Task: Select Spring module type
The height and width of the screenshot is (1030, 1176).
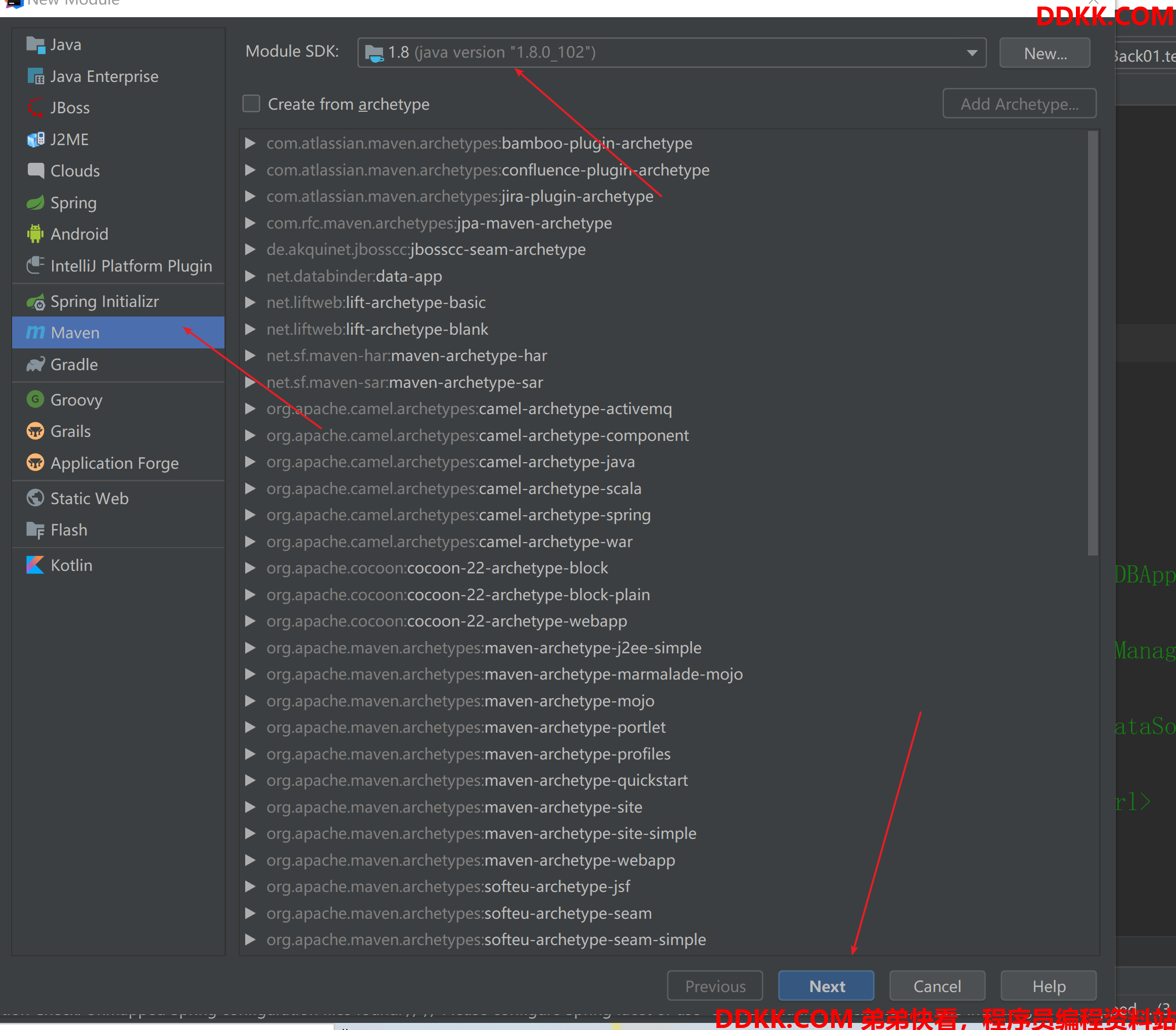Action: point(118,202)
